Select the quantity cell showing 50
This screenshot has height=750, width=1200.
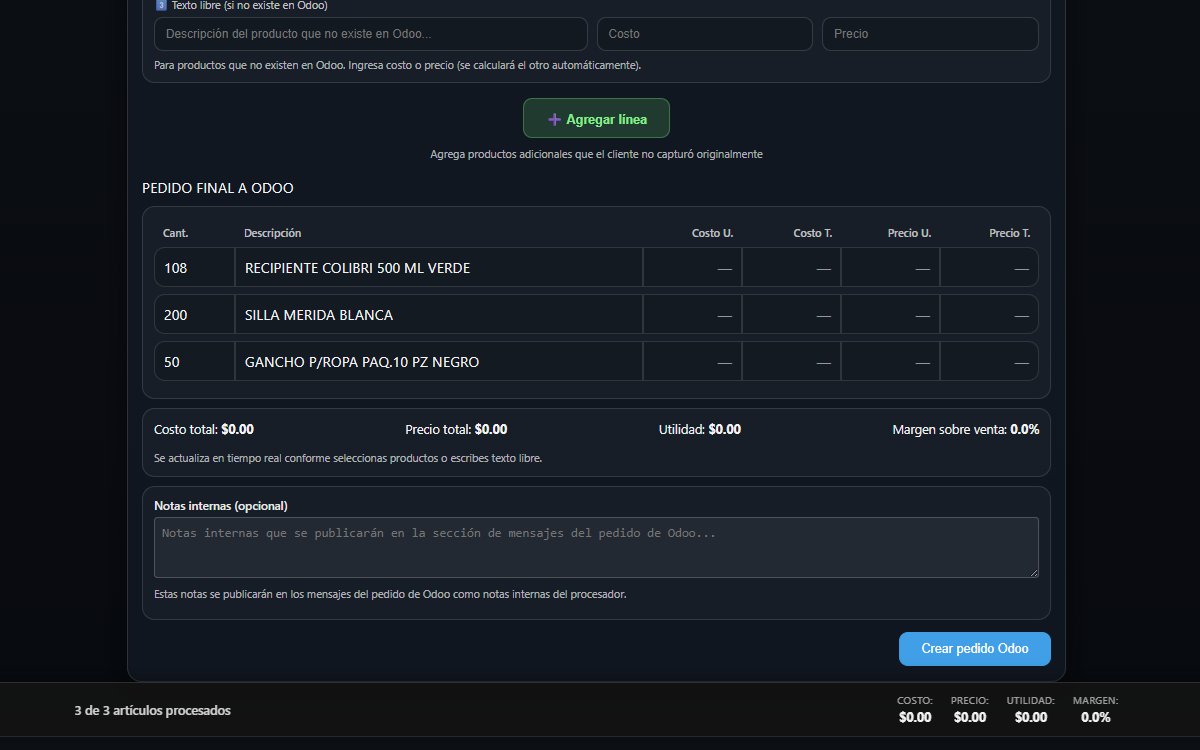coord(194,362)
